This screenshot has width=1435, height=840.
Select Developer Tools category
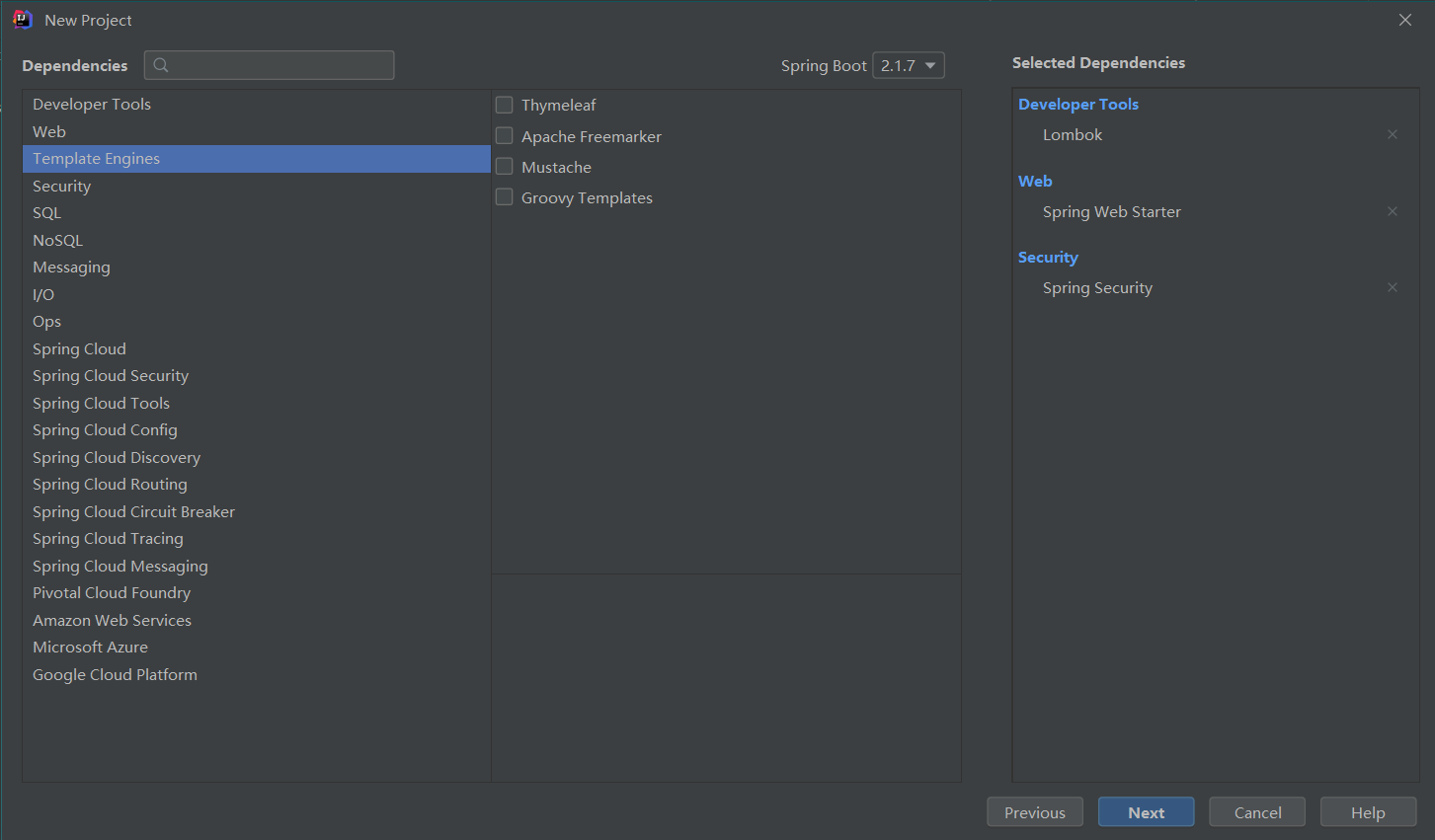coord(257,104)
